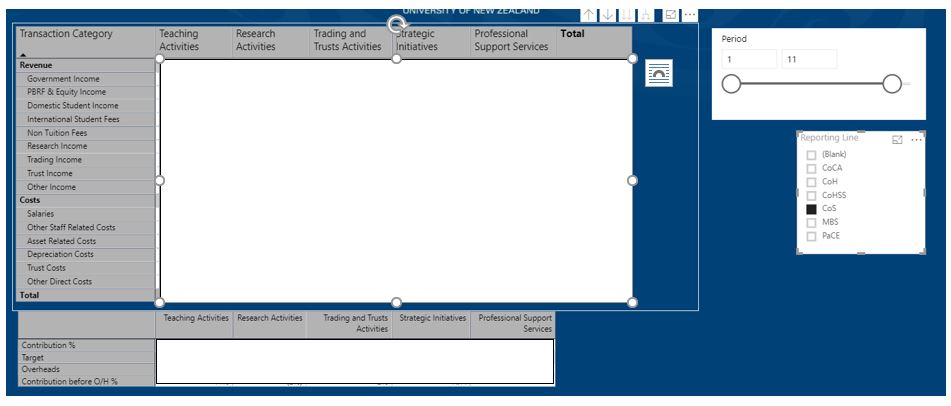Select the PBRF & Equity Income row
951x406 pixels.
pyautogui.click(x=86, y=92)
